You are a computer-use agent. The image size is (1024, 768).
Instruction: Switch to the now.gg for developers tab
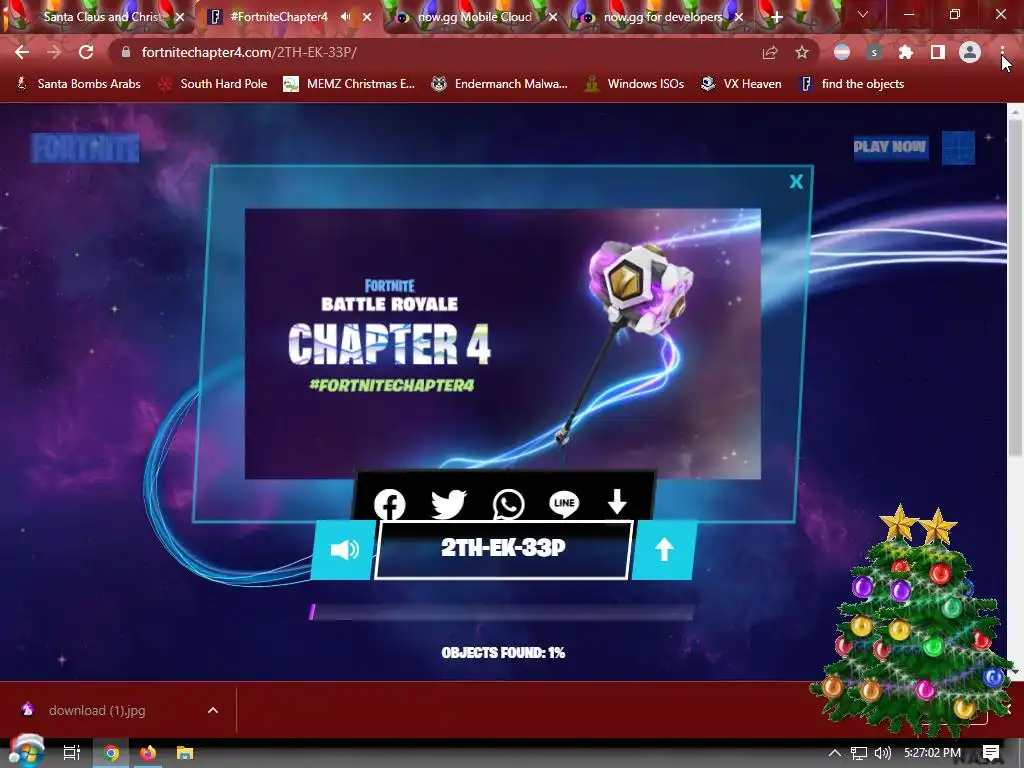point(662,17)
